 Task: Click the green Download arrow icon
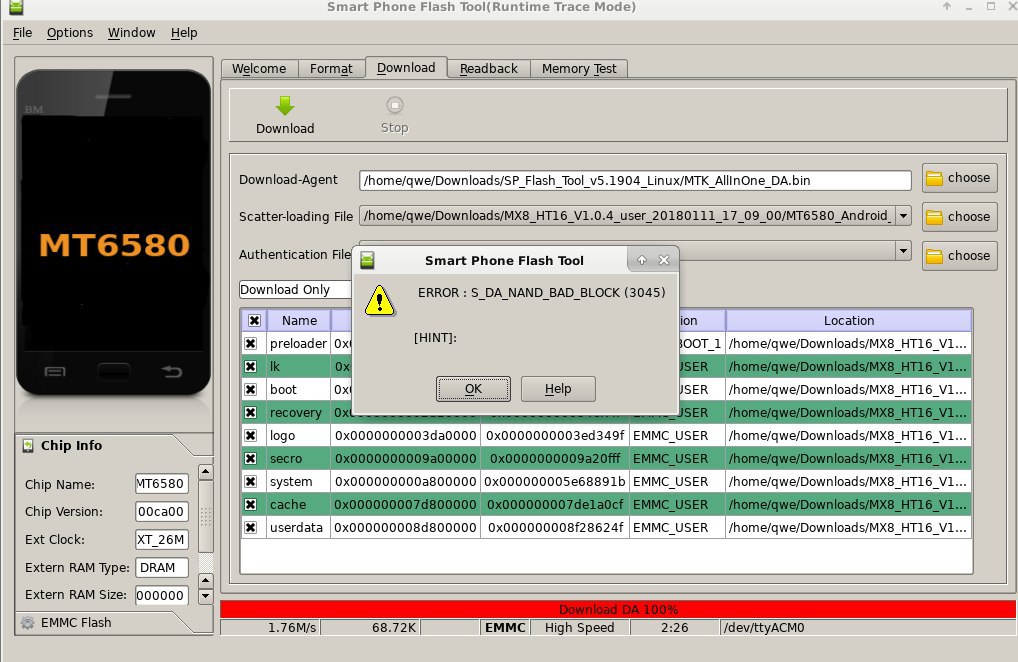coord(284,105)
